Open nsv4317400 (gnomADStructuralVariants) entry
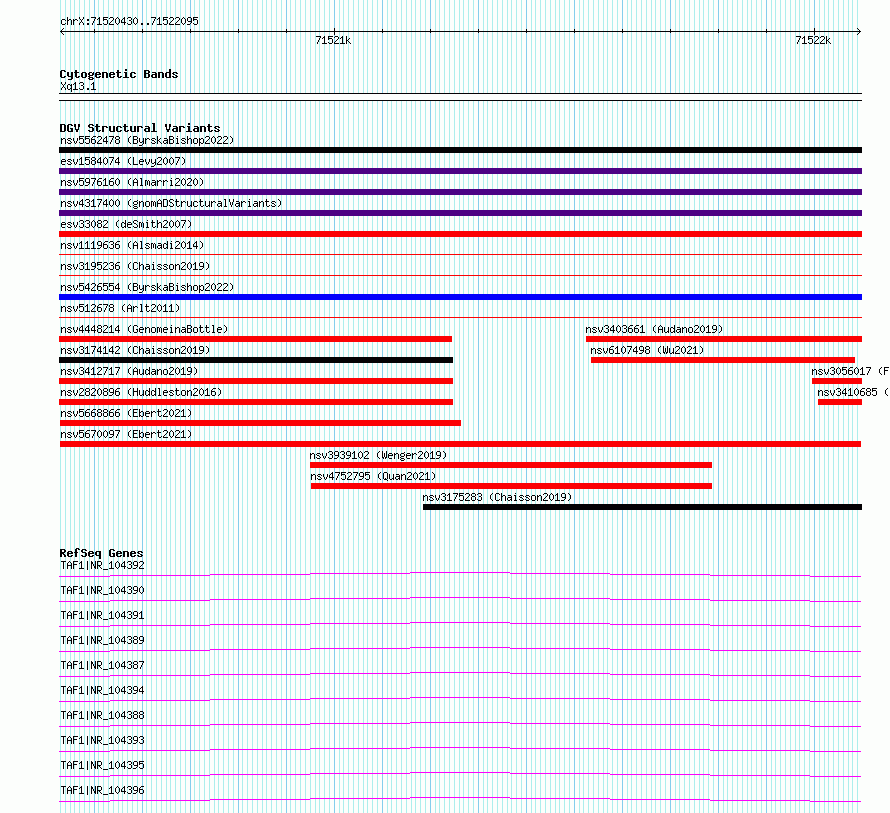The image size is (890, 813). pyautogui.click(x=171, y=203)
